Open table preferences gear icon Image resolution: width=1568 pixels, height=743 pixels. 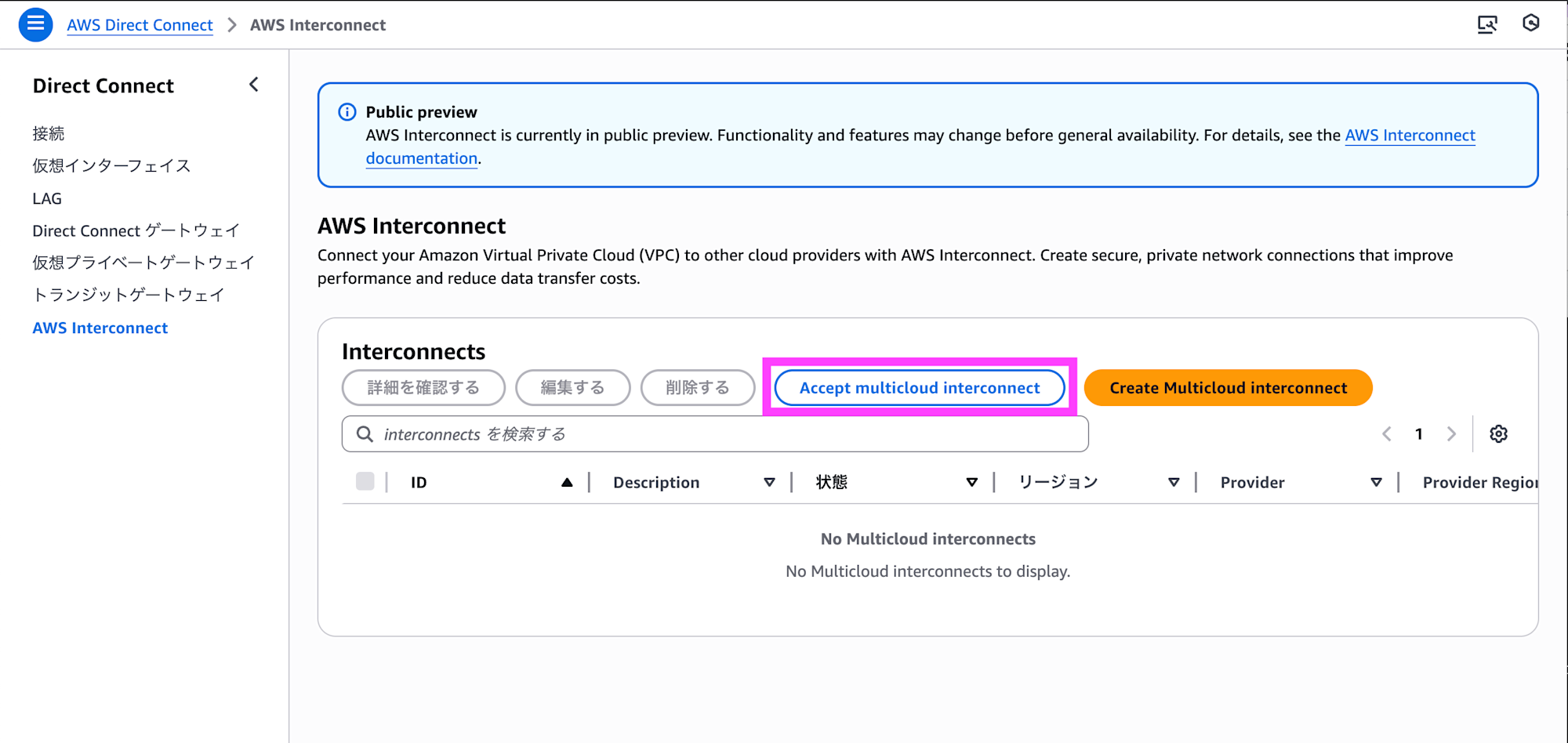(1498, 434)
